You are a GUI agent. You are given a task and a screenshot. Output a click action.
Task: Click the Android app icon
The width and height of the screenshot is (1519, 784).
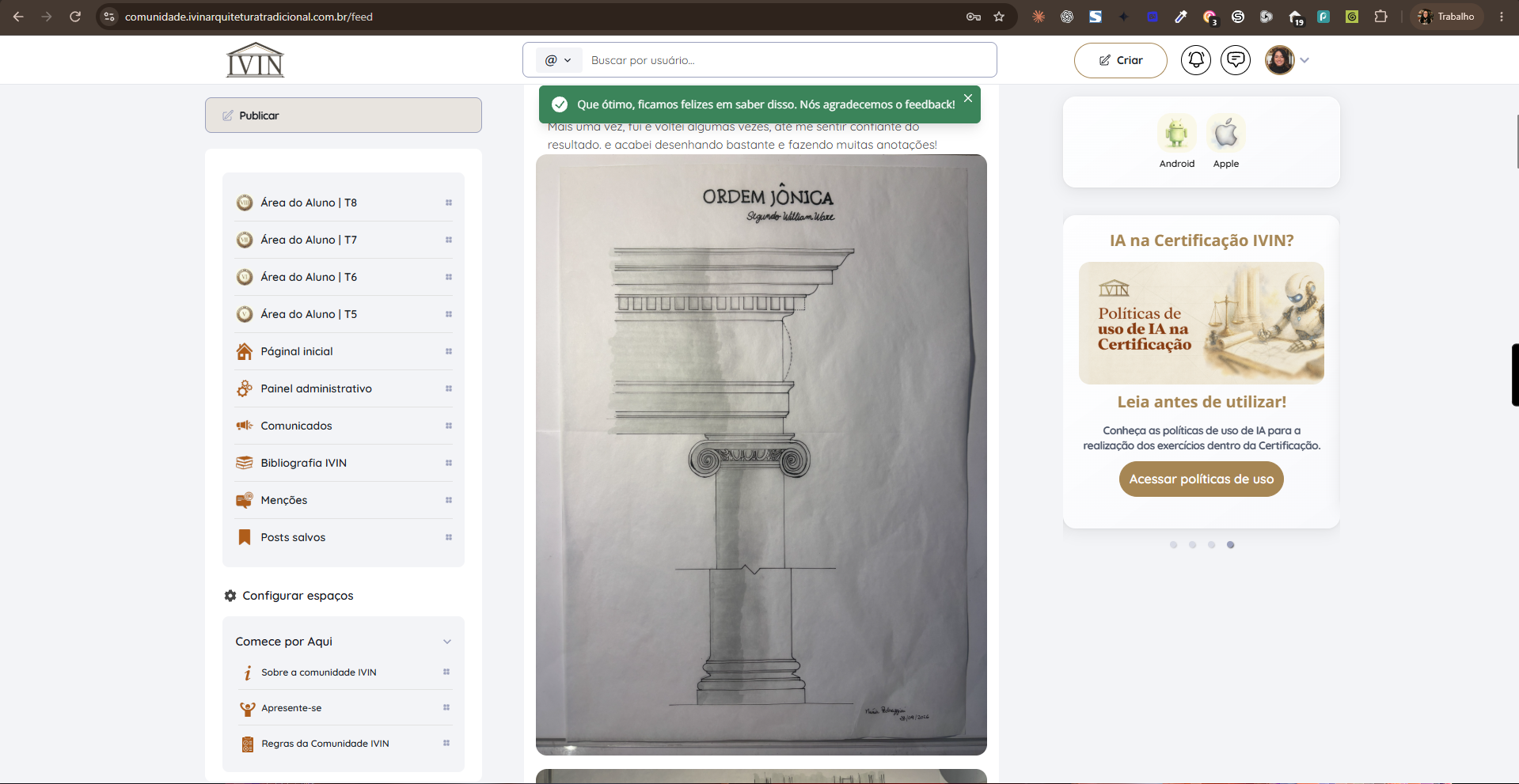[x=1177, y=133]
